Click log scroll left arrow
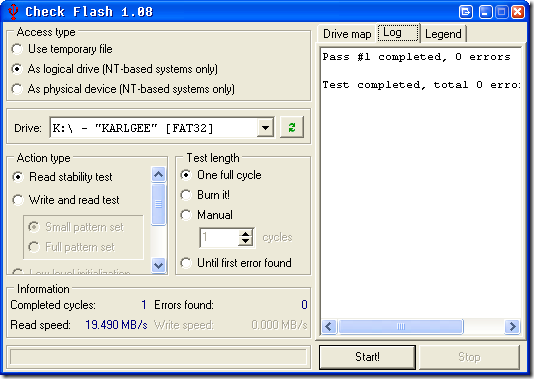This screenshot has height=379, width=534. point(329,327)
